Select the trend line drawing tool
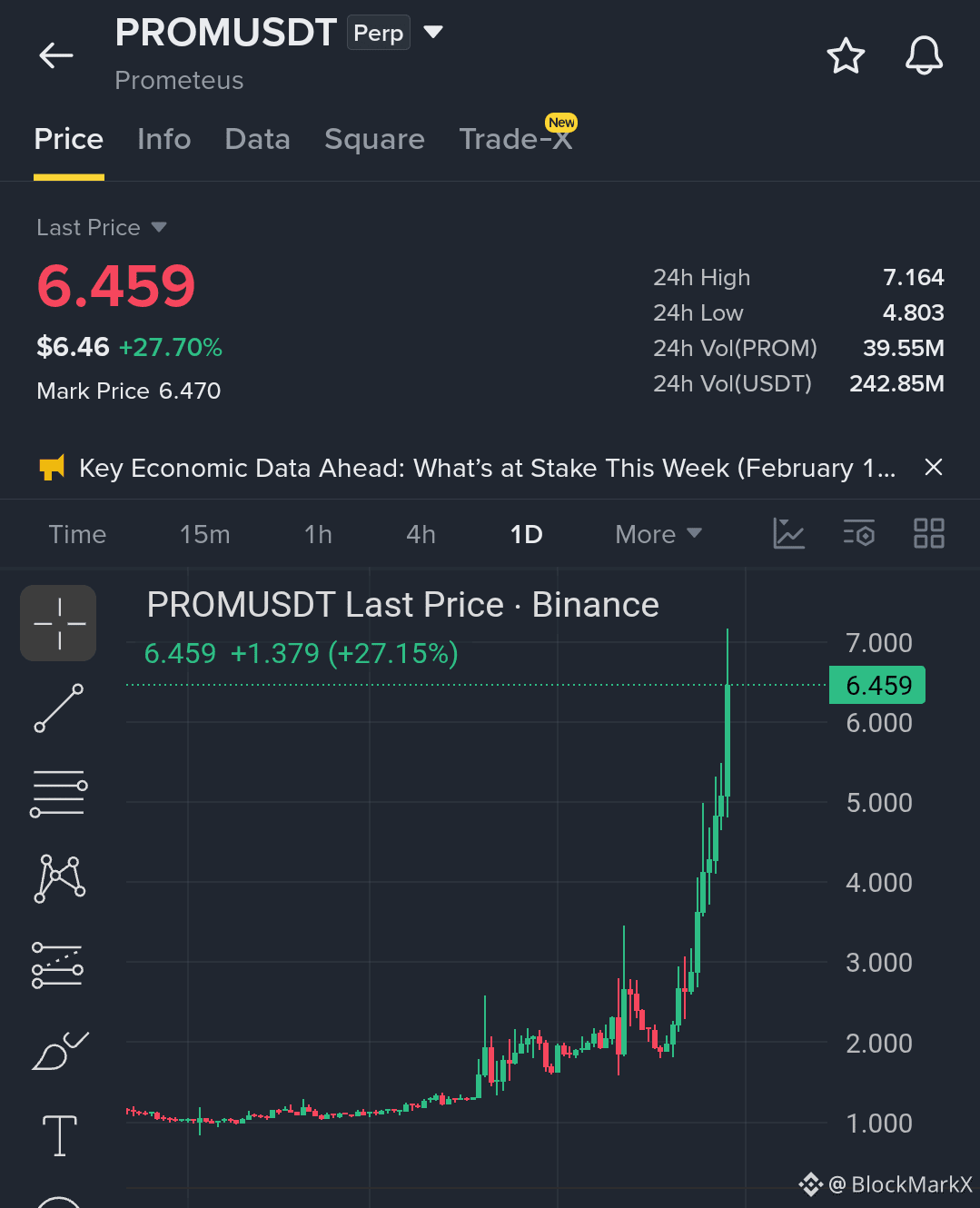This screenshot has width=980, height=1208. 59,708
